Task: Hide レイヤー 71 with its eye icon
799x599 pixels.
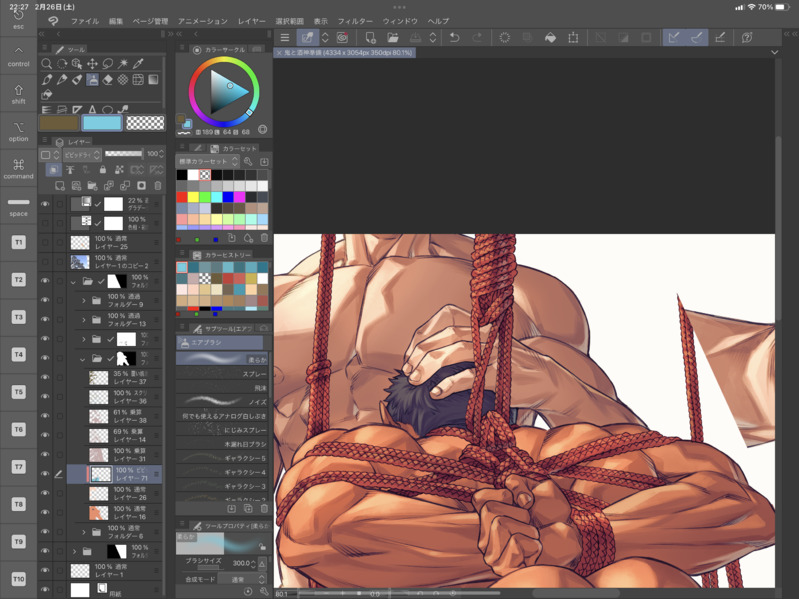Action: coord(45,474)
